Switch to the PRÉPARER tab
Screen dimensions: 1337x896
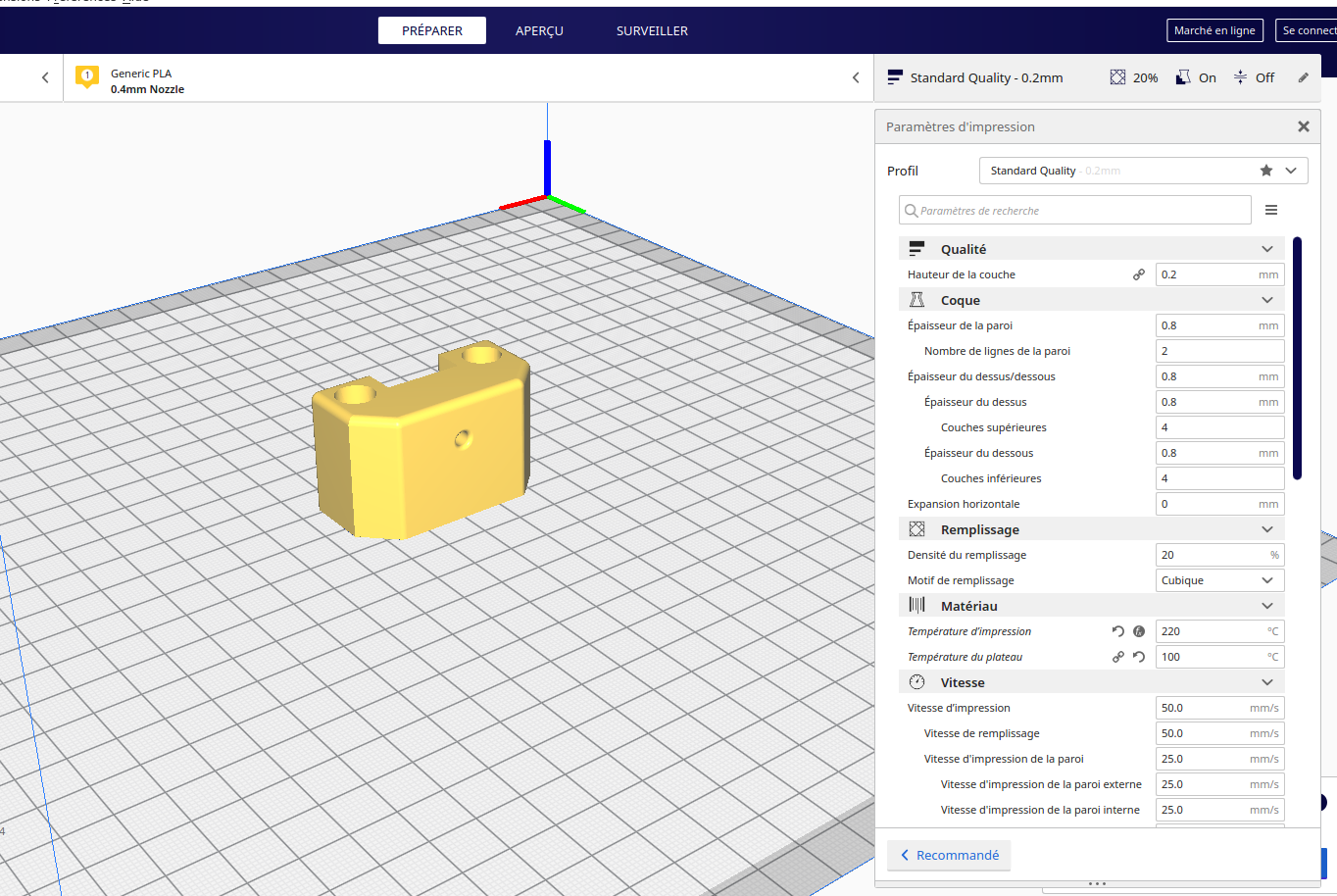click(432, 30)
